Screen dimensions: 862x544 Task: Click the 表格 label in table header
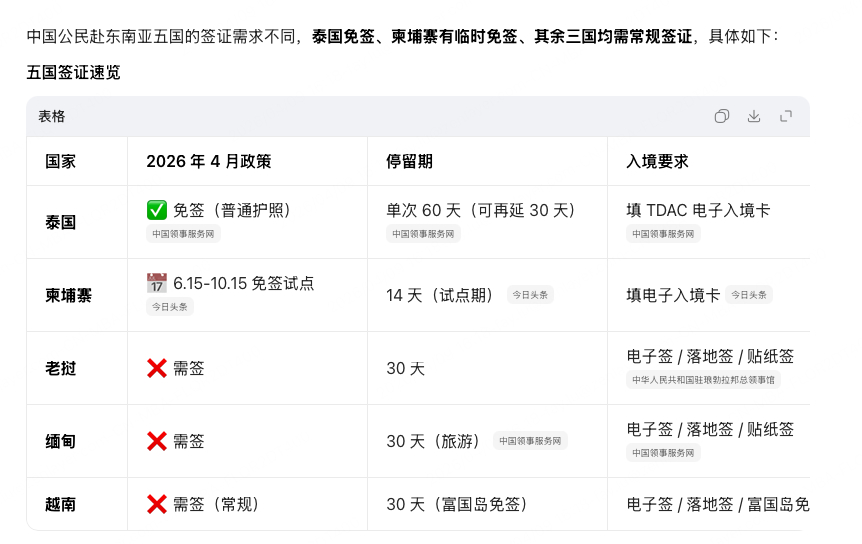pyautogui.click(x=52, y=116)
